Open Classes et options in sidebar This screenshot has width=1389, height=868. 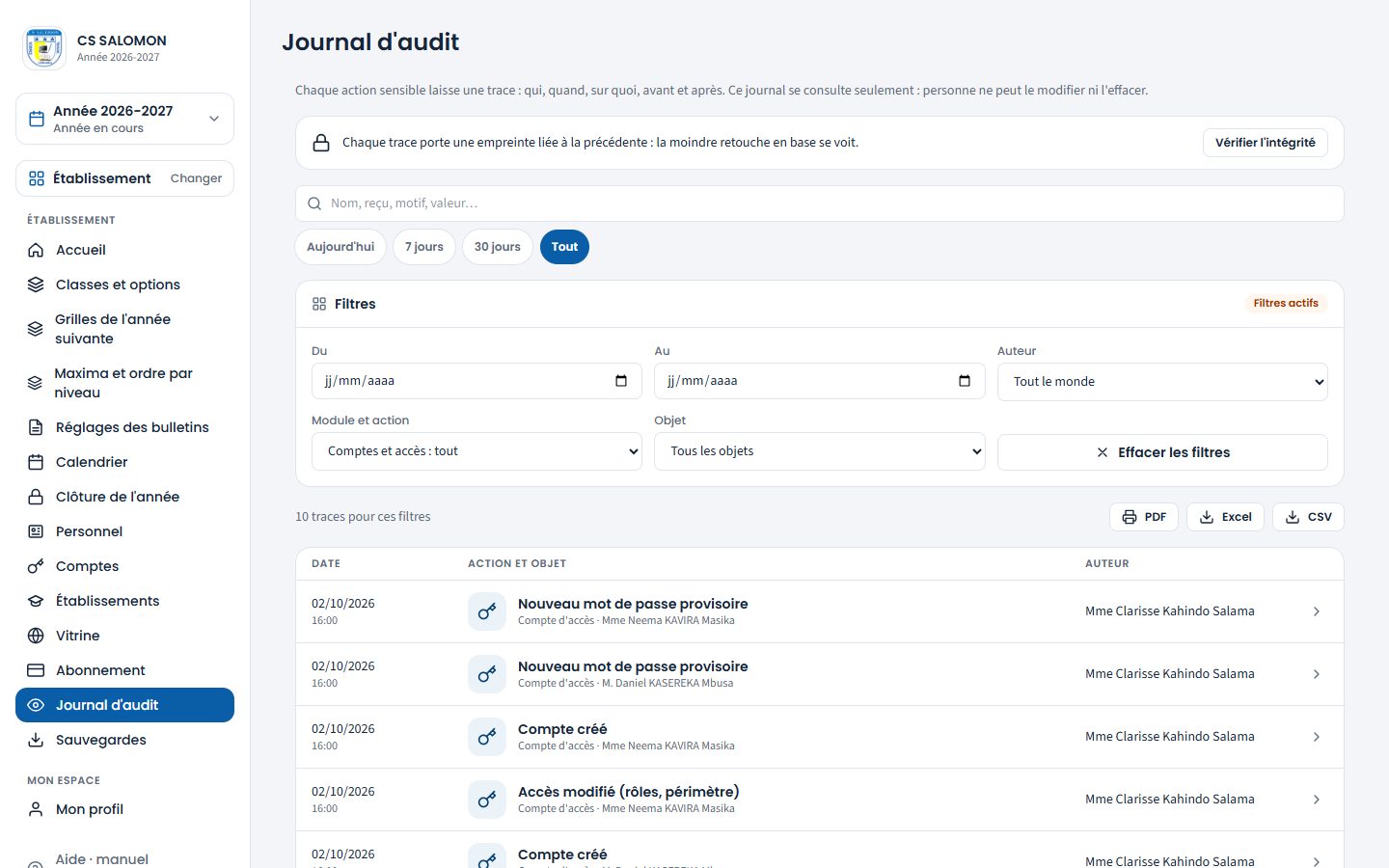pos(124,285)
